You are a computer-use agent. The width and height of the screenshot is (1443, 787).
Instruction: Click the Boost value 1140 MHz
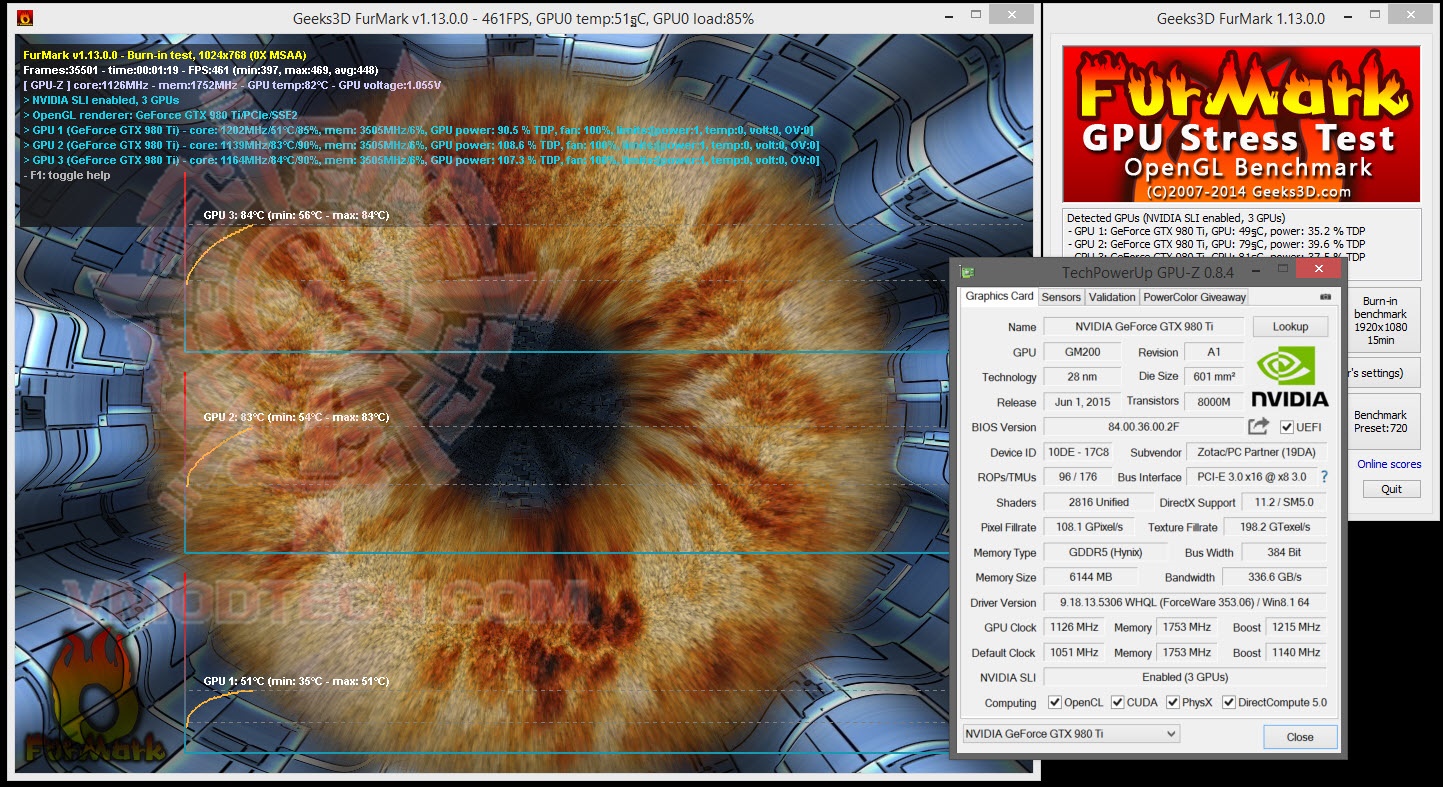click(1295, 652)
